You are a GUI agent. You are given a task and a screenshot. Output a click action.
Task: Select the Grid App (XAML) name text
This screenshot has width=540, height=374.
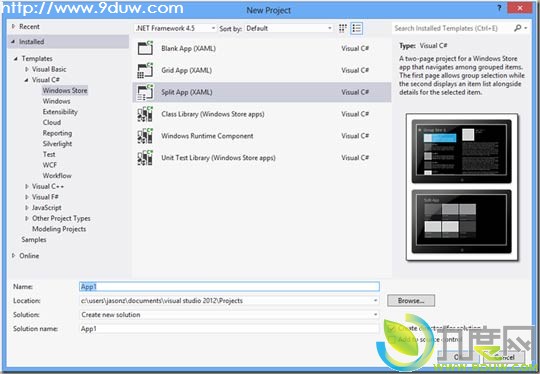[186, 70]
